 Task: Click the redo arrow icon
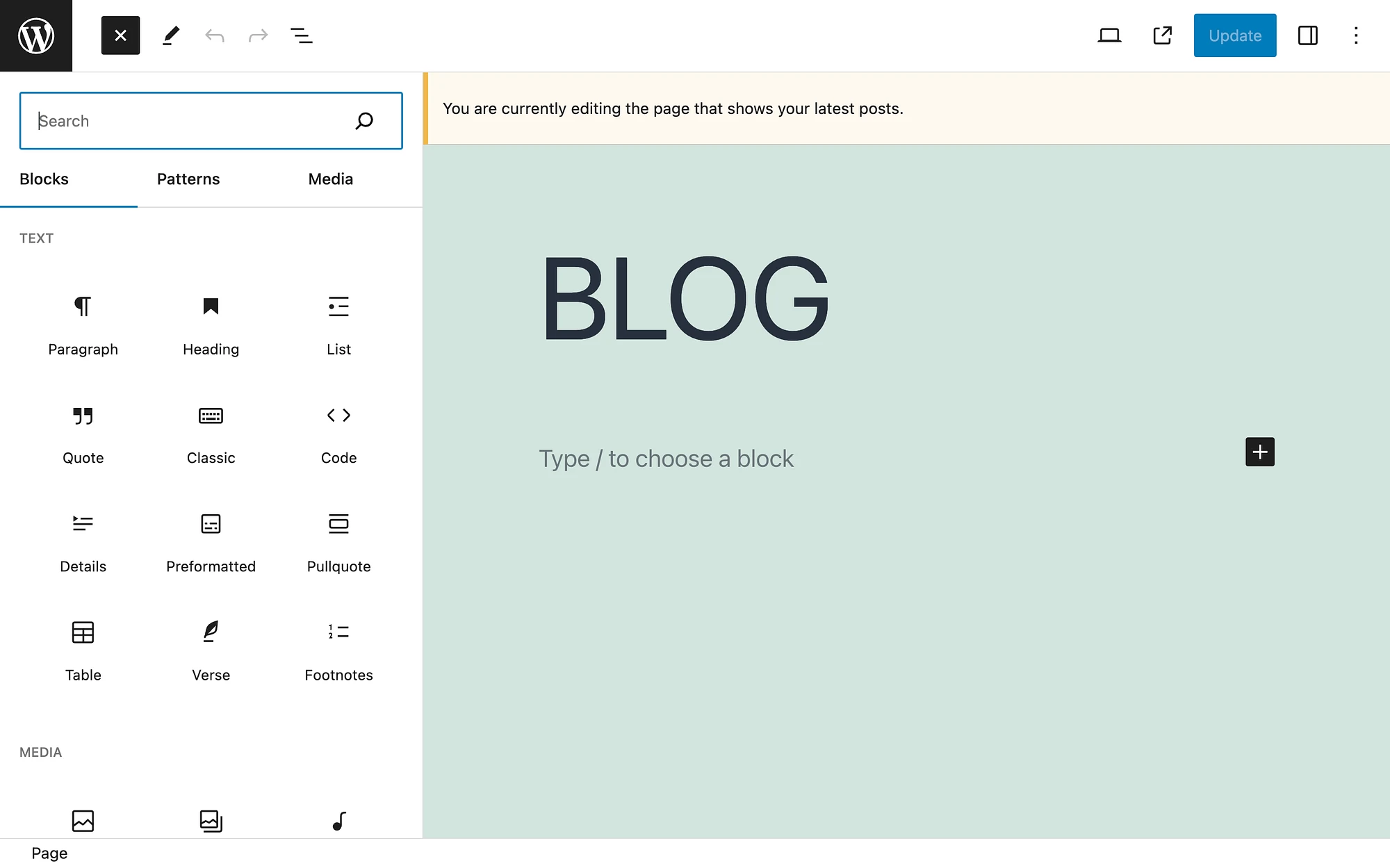click(257, 35)
